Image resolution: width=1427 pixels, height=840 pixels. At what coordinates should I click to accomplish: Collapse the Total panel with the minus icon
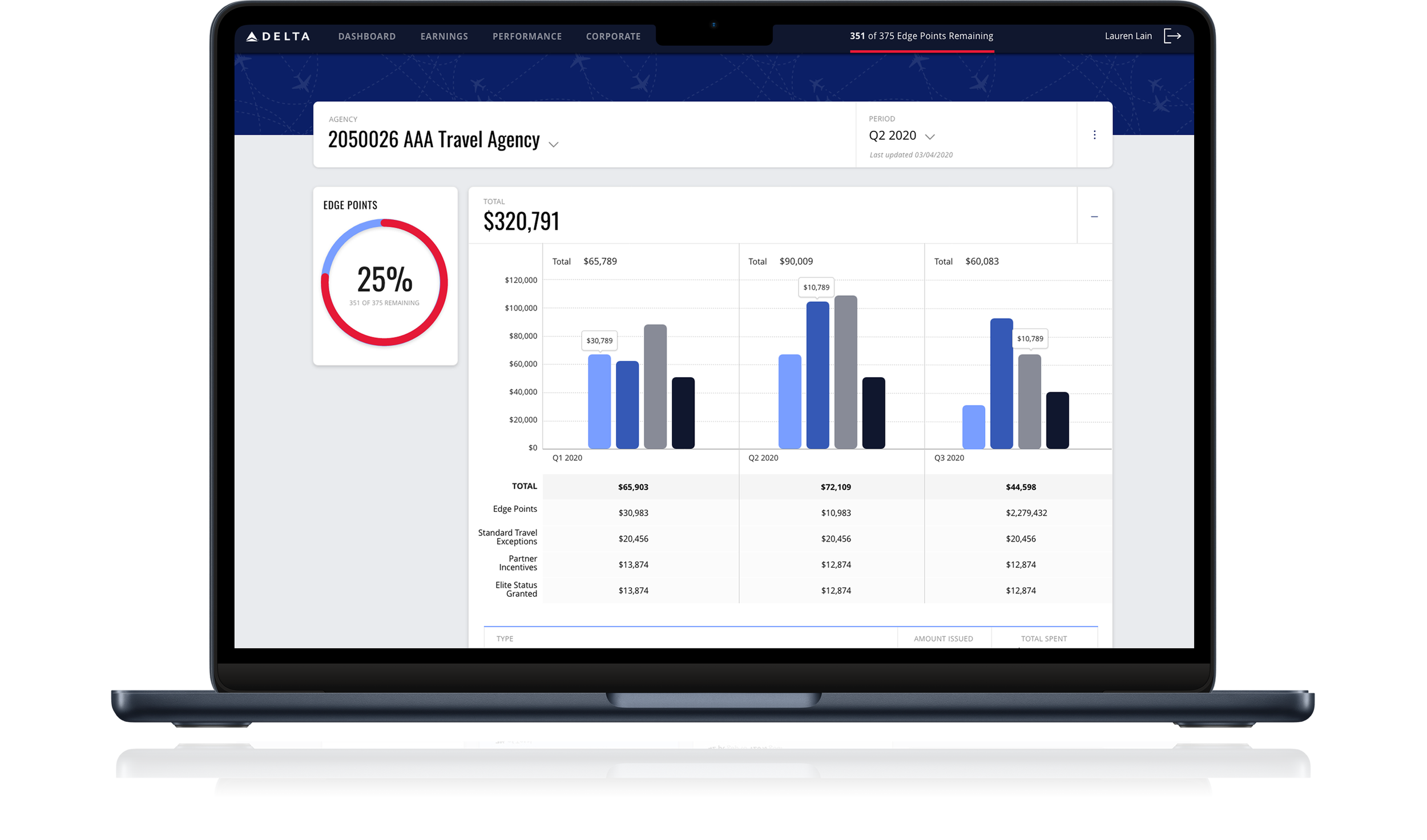coord(1094,216)
